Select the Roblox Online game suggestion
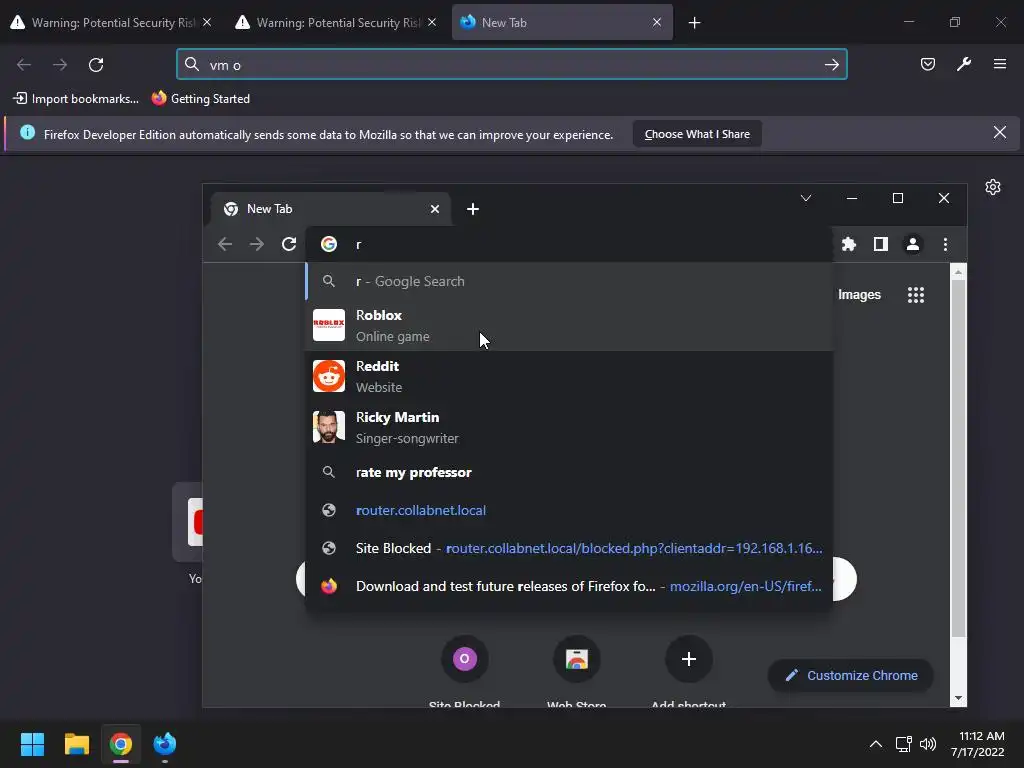 (x=569, y=325)
